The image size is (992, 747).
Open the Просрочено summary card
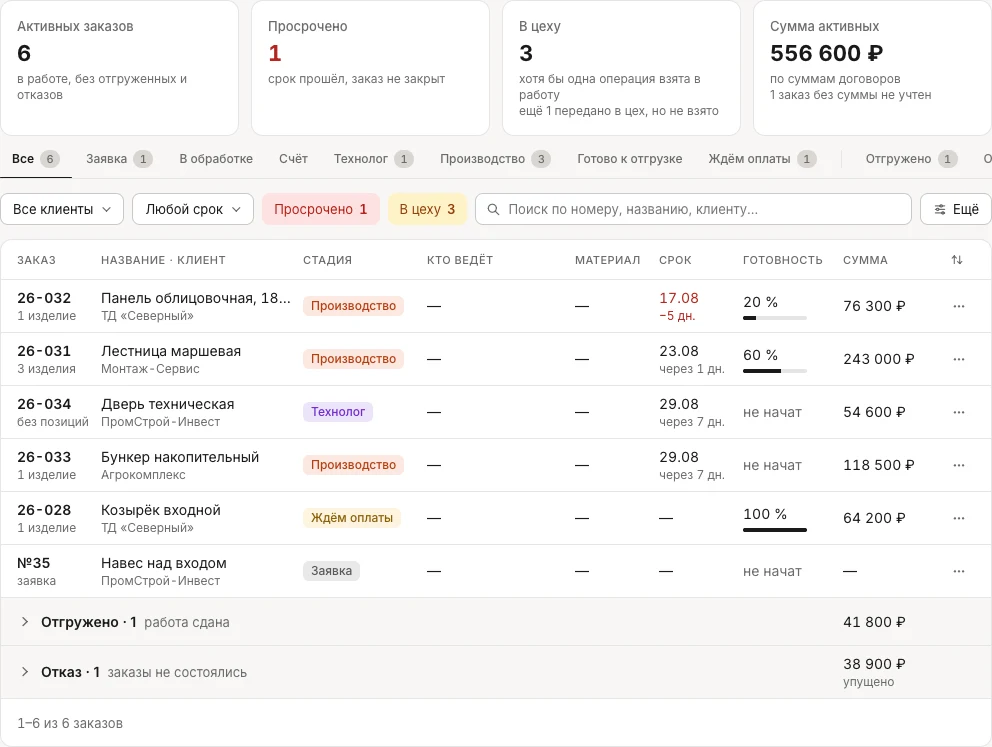pyautogui.click(x=370, y=68)
